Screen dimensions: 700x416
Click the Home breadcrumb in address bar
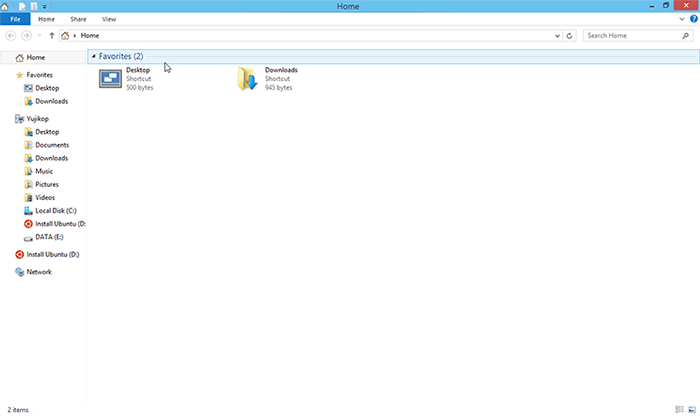tap(90, 36)
